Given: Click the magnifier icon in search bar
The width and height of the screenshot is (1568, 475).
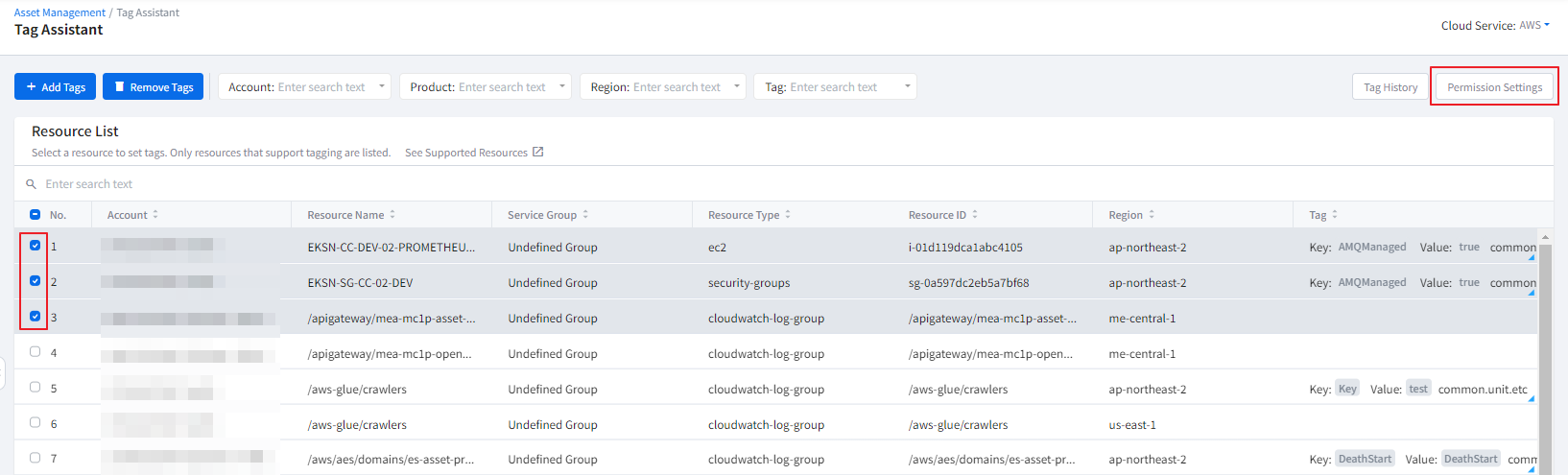Looking at the screenshot, I should (32, 184).
